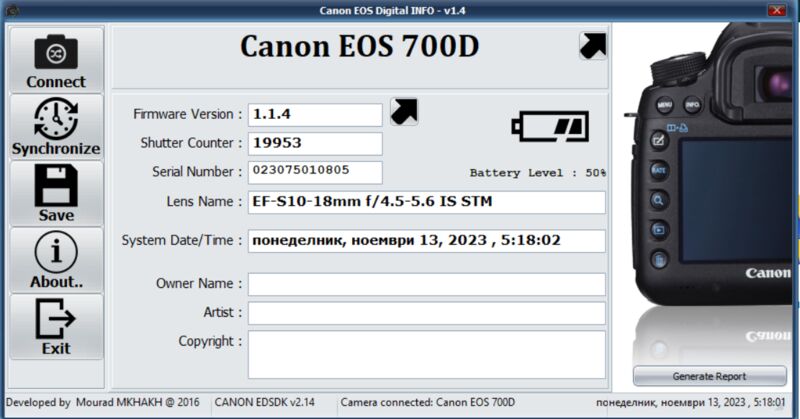Select the Firmware Version value box
Viewport: 800px width, 419px height.
(315, 114)
